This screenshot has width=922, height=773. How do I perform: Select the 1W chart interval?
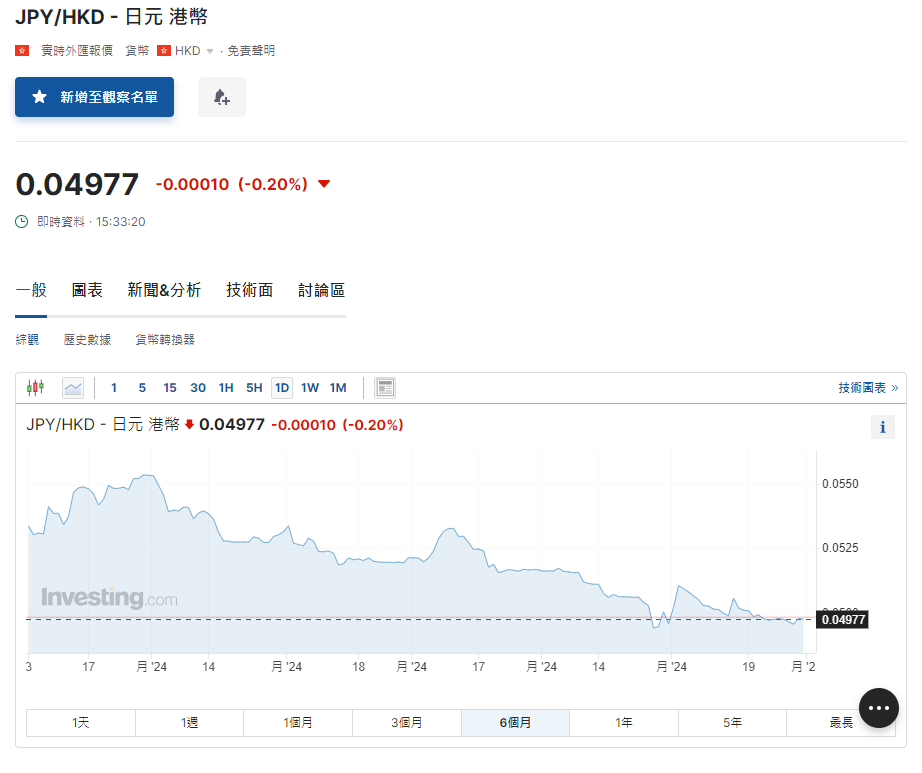[310, 388]
